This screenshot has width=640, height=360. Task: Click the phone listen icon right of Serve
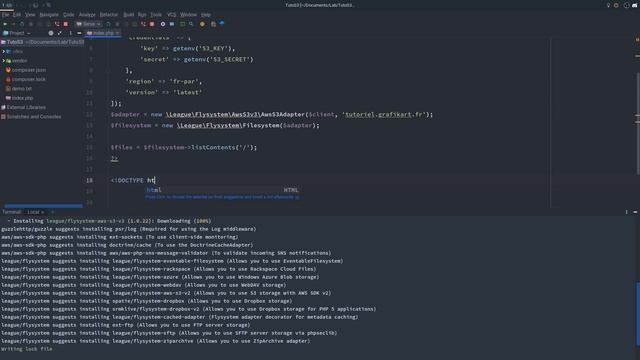(x=143, y=24)
